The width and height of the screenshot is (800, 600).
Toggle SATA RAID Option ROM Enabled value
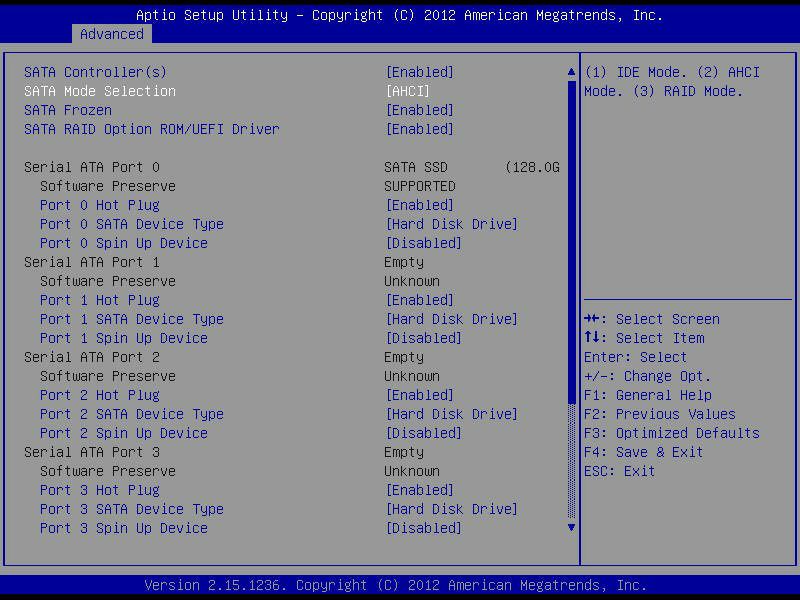[420, 129]
